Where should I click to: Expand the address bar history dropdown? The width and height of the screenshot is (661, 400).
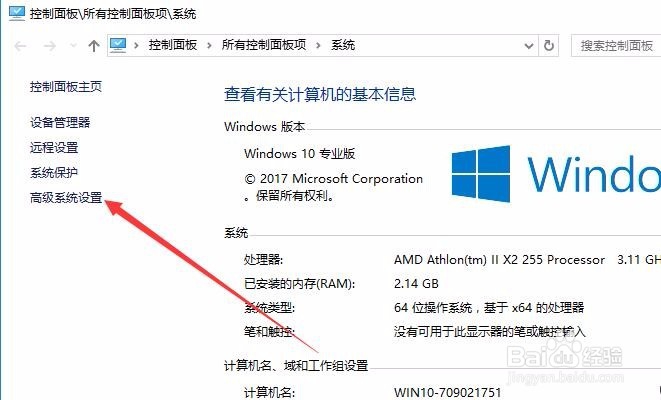click(x=529, y=46)
